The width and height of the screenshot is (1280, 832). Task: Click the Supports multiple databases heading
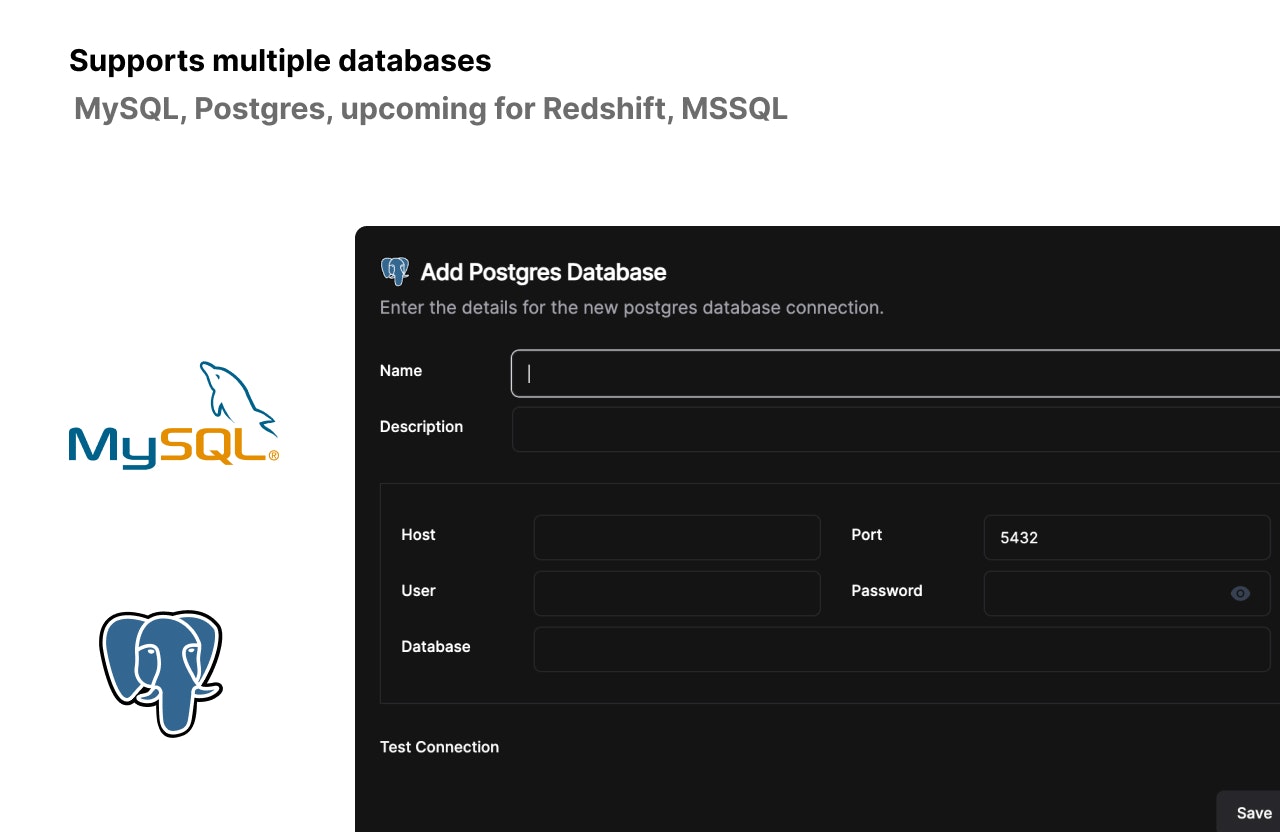pos(280,60)
